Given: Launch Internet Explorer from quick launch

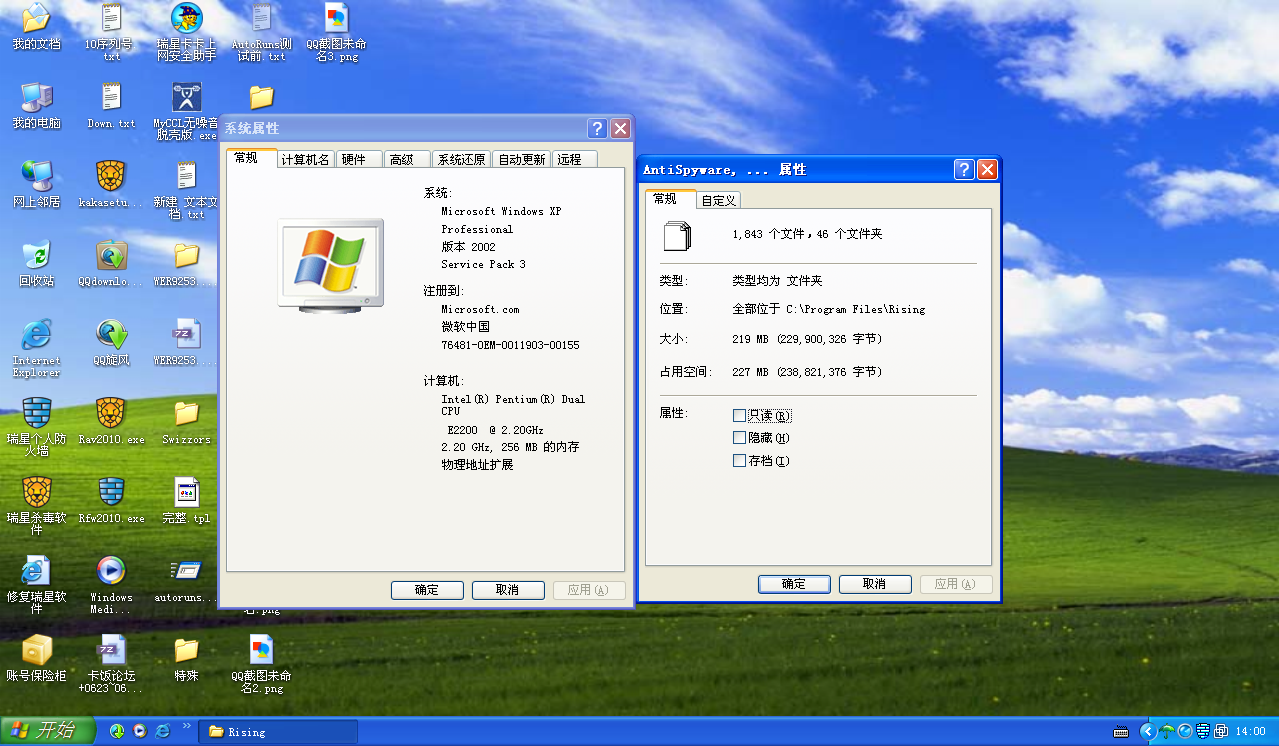Looking at the screenshot, I should pyautogui.click(x=163, y=732).
